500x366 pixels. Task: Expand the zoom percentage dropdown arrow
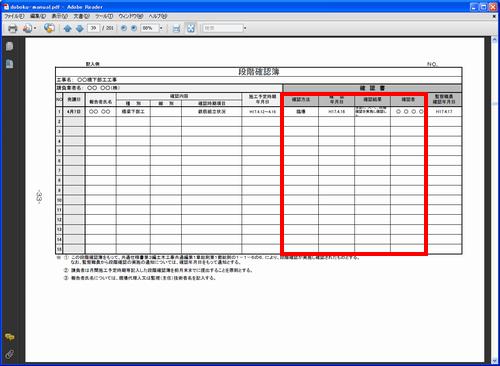coord(161,28)
